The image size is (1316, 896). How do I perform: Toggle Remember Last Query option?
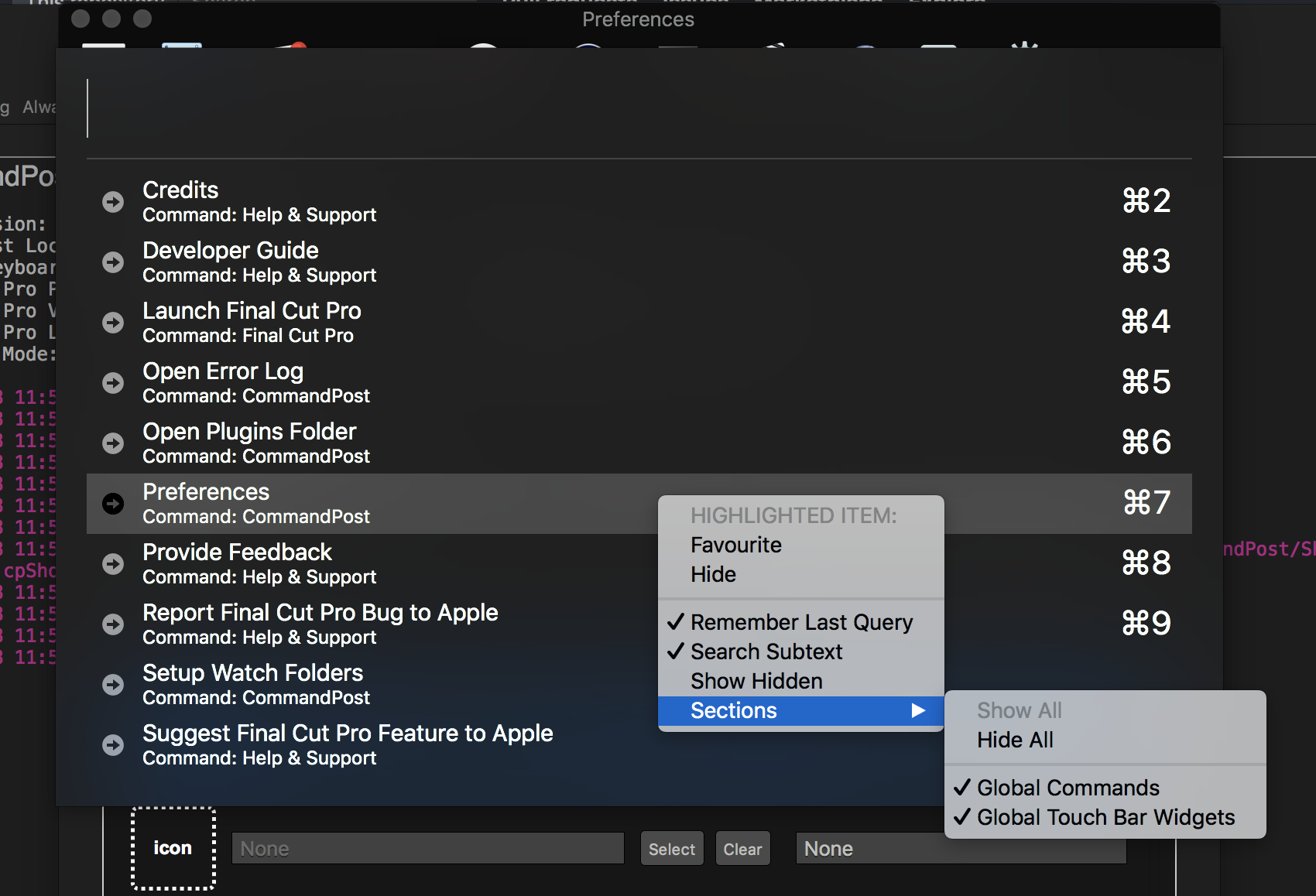click(x=800, y=622)
